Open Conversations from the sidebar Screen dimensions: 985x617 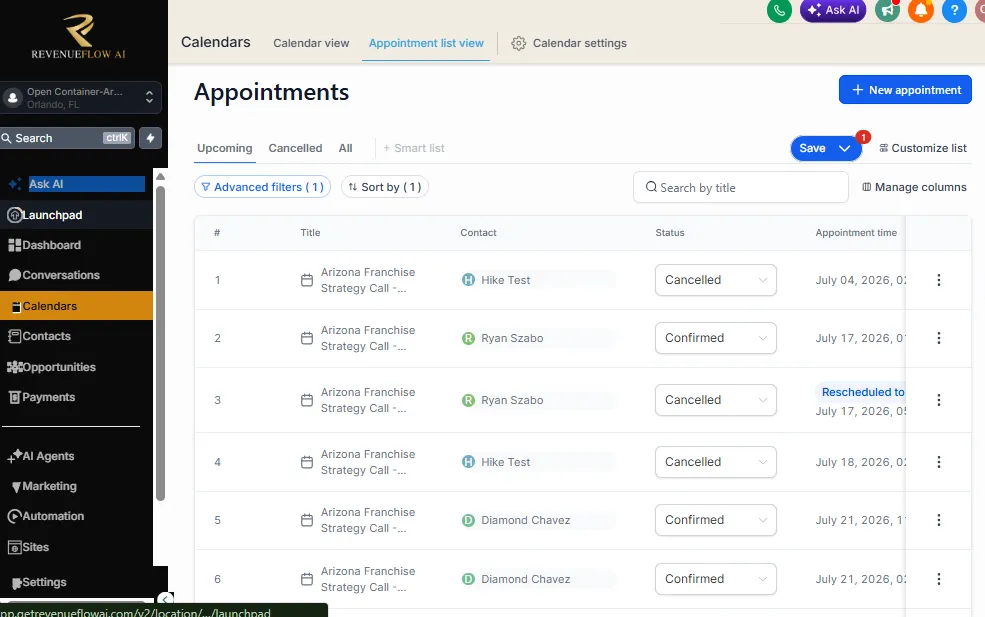[76, 275]
